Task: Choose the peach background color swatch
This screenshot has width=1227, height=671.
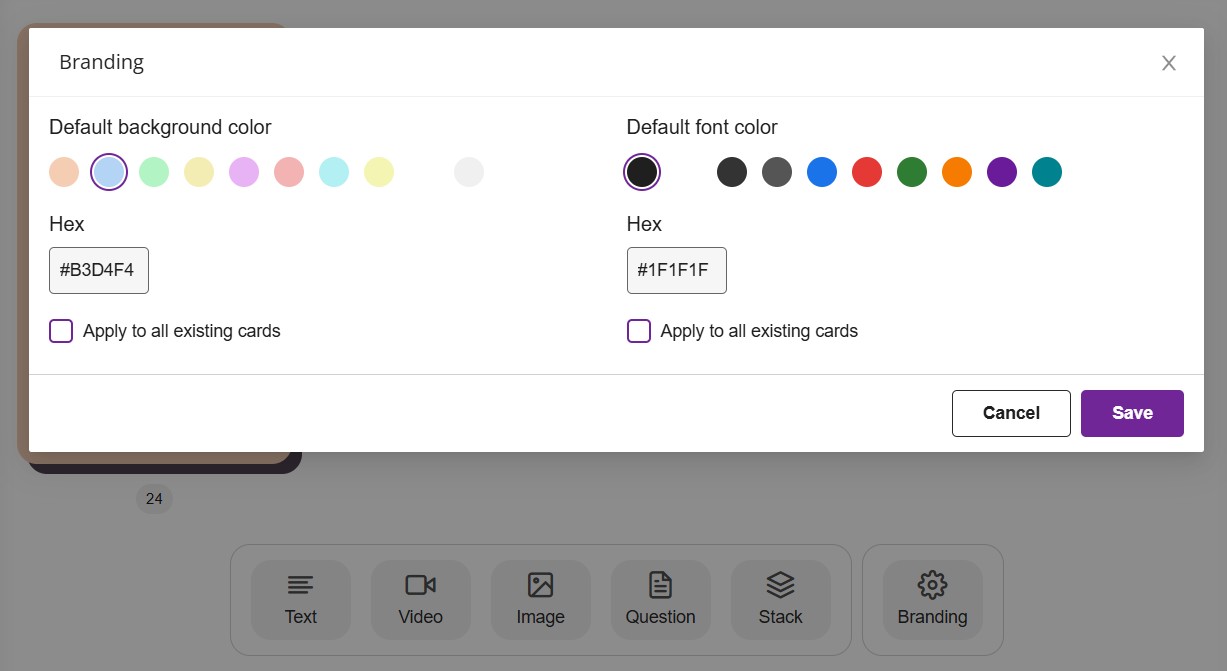Action: click(x=64, y=172)
